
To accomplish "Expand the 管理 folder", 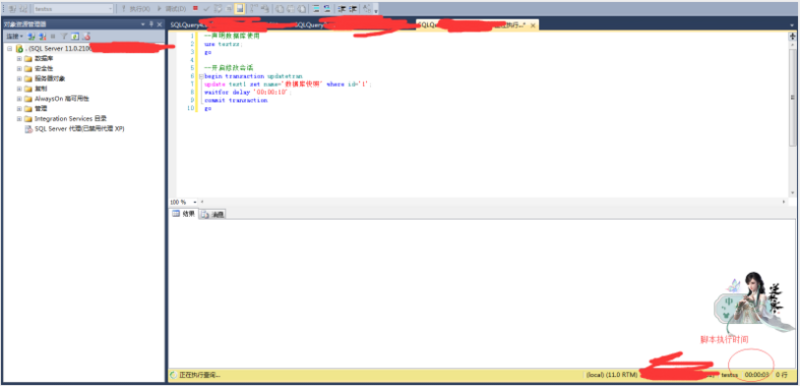I will (x=19, y=108).
